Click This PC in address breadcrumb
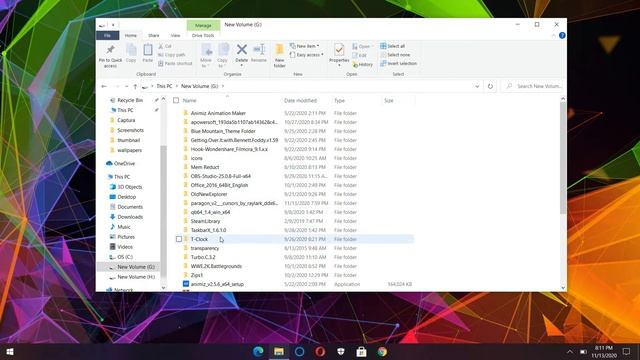640x360 pixels. coord(164,86)
